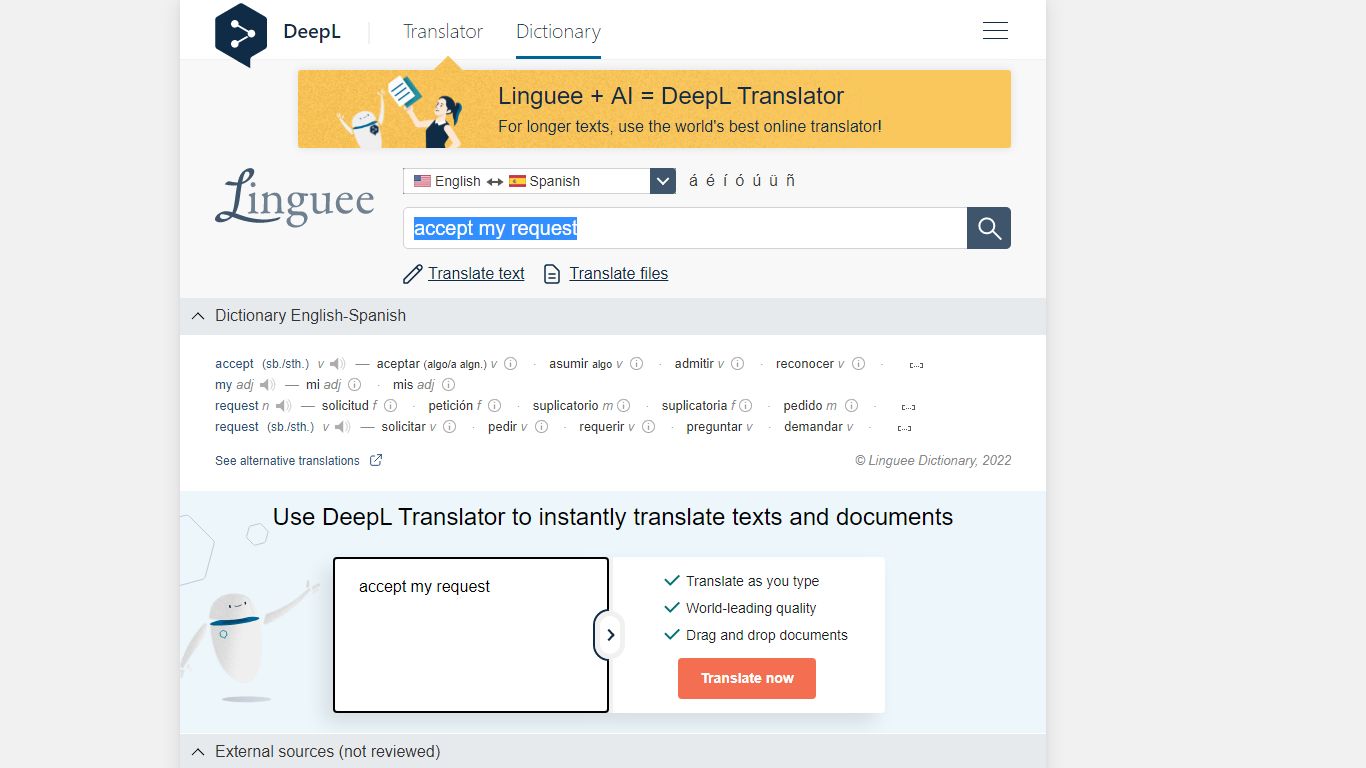Open info icon next to 'suplicatorio'
Image resolution: width=1366 pixels, height=768 pixels.
(623, 406)
